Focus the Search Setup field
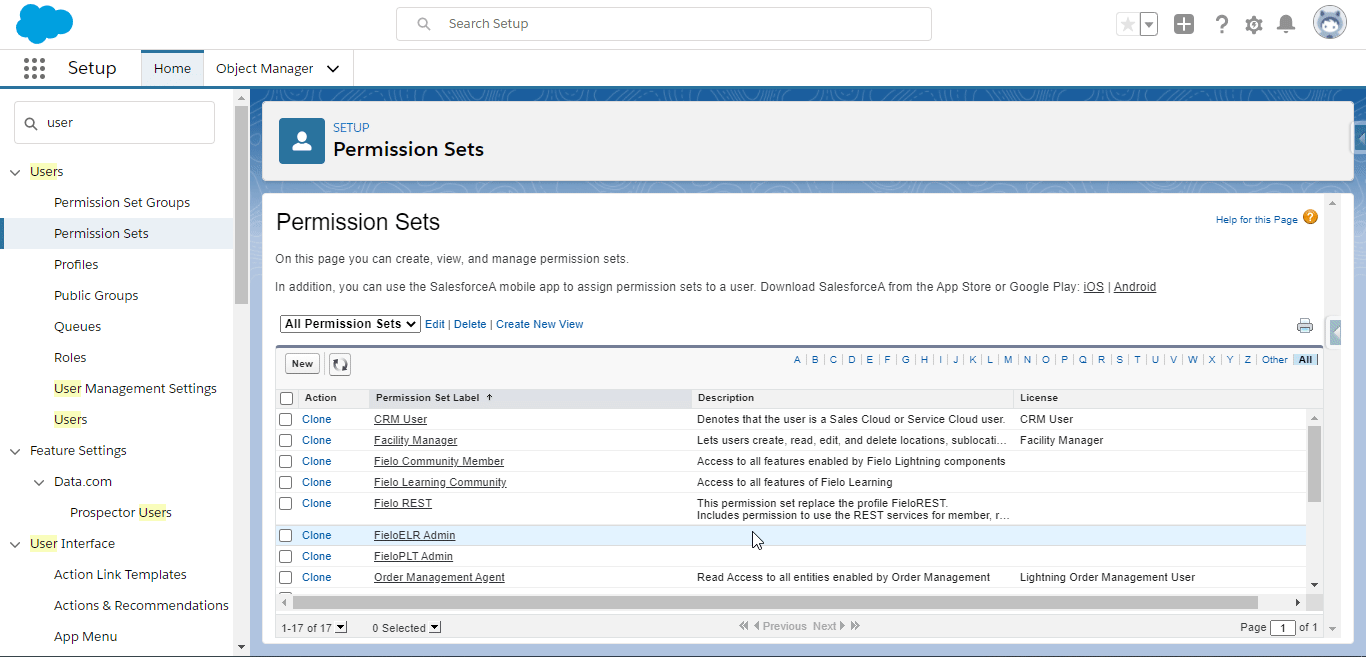This screenshot has width=1366, height=657. (664, 24)
